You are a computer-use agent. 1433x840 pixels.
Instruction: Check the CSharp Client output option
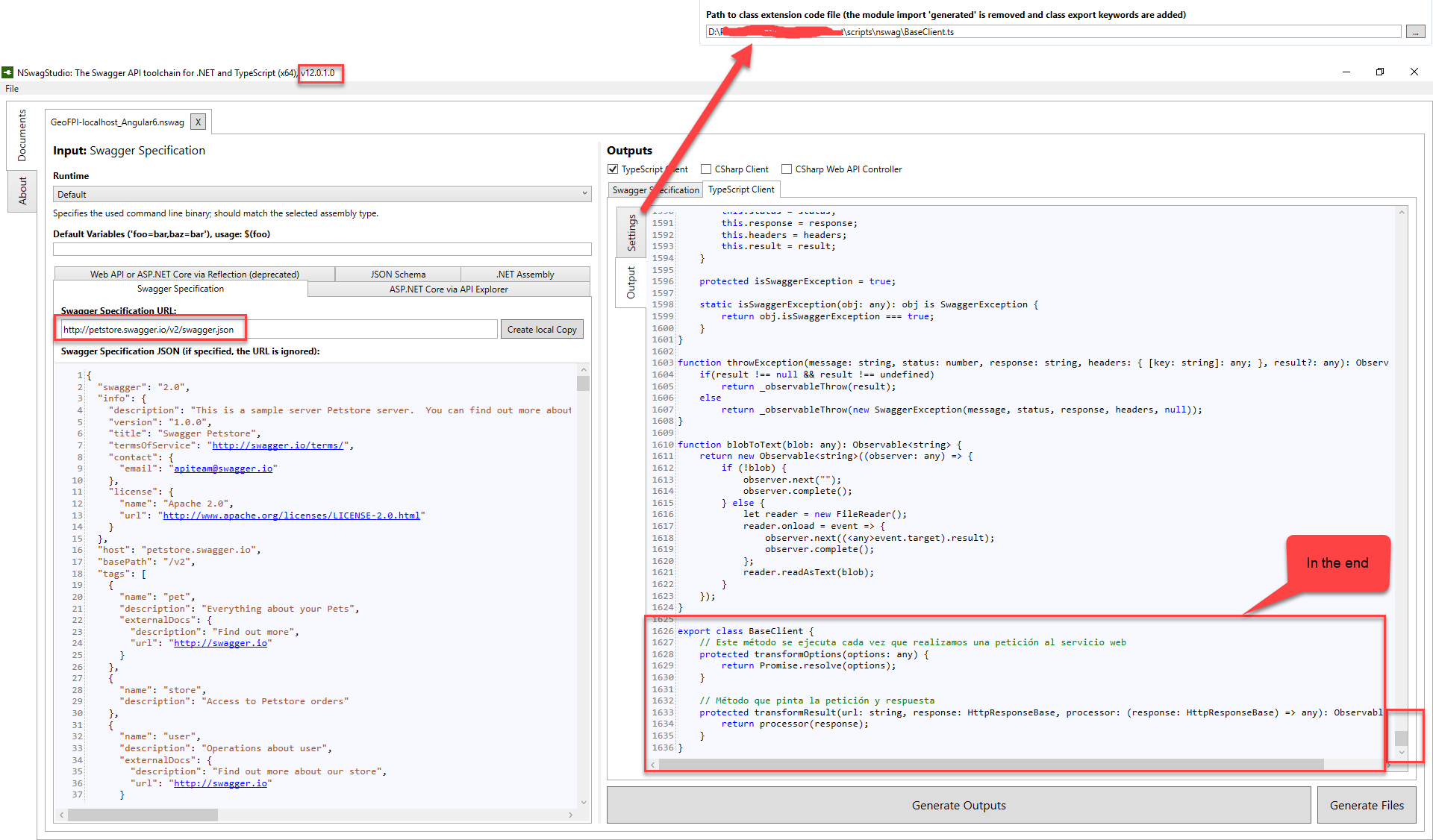(x=706, y=169)
